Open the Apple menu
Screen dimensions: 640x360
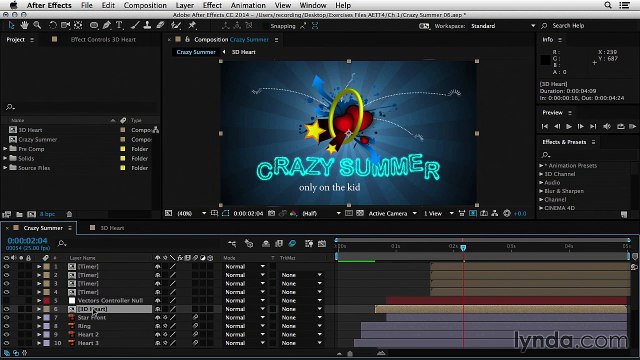13,5
